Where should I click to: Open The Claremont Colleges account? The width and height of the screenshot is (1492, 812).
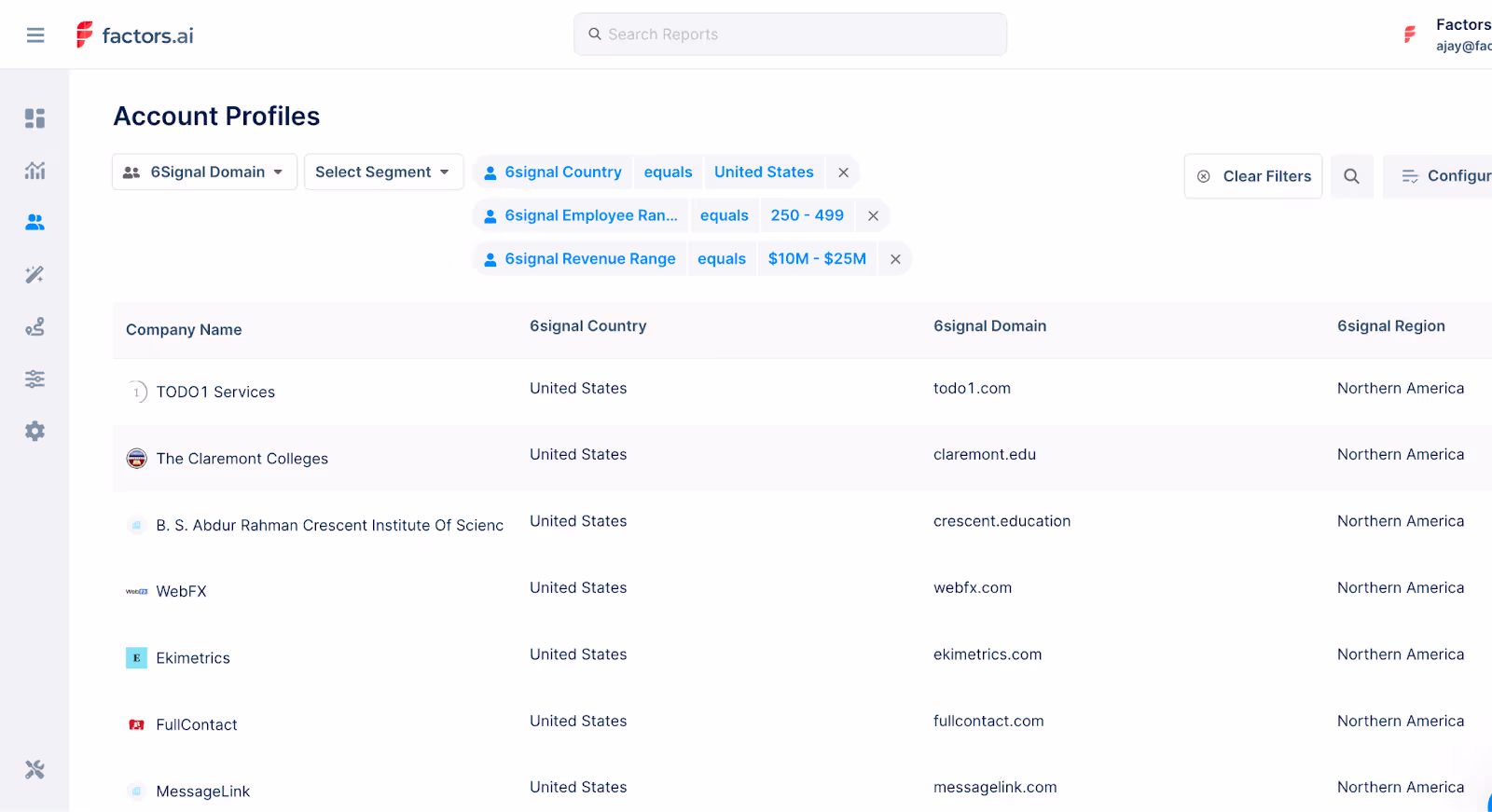pos(242,459)
